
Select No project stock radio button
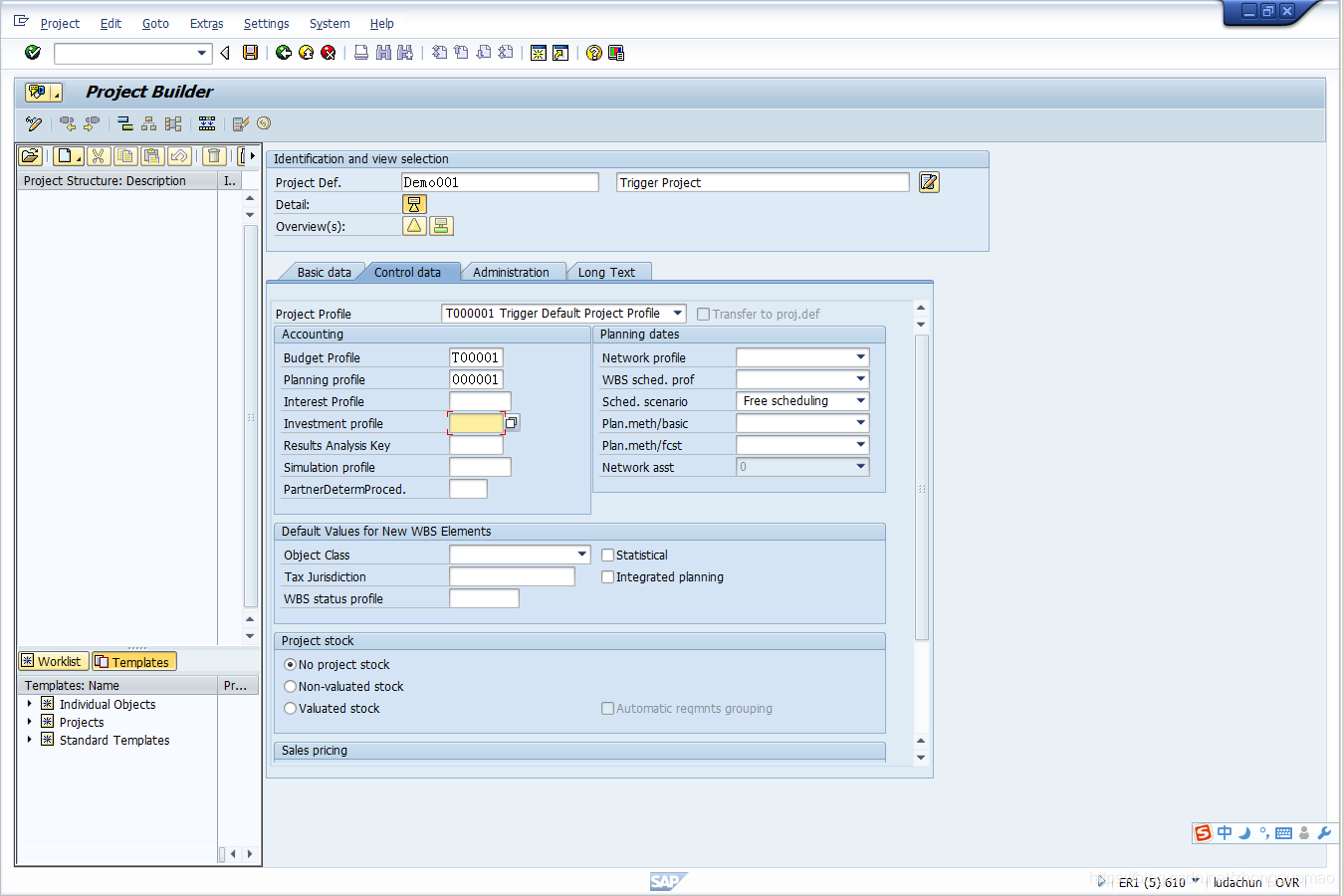pyautogui.click(x=291, y=665)
